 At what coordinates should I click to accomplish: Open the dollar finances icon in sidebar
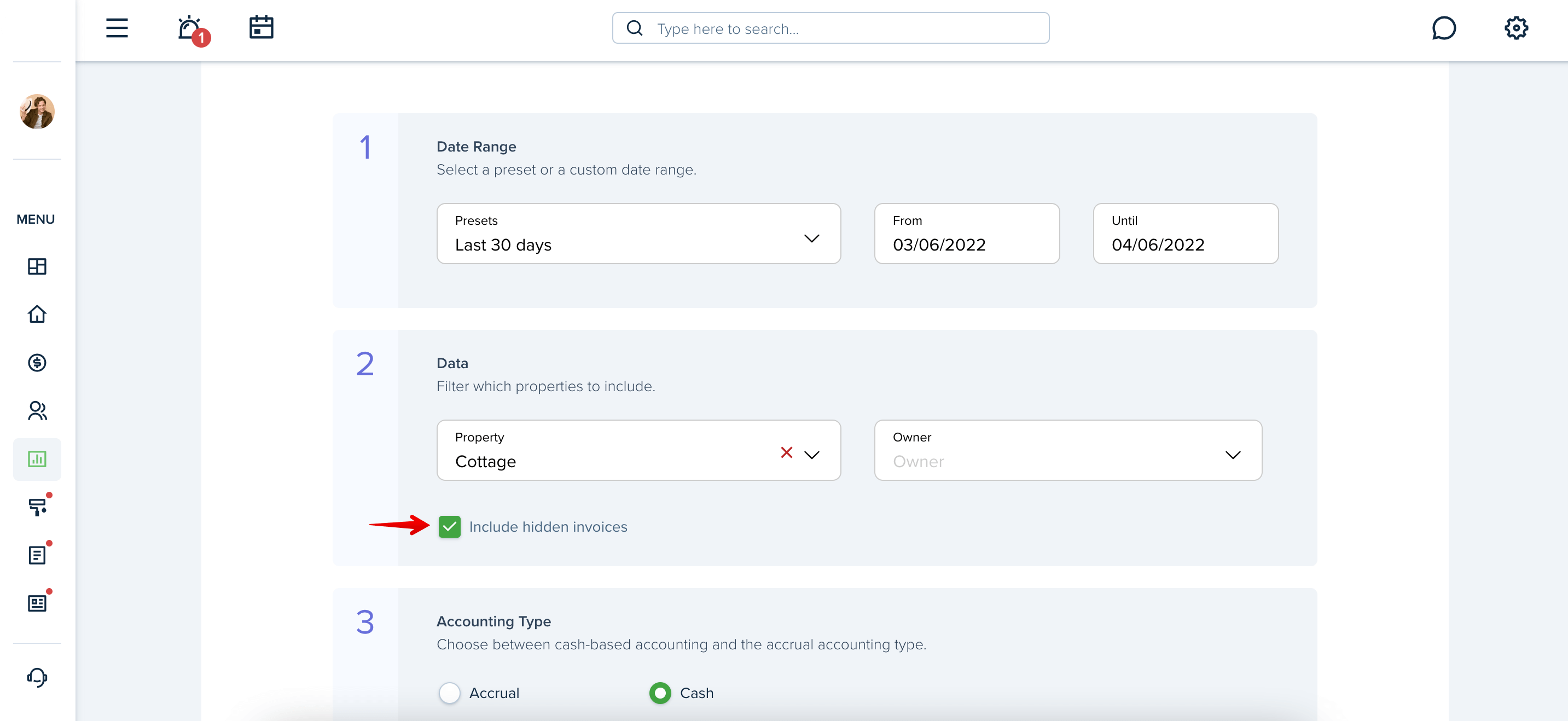(37, 363)
